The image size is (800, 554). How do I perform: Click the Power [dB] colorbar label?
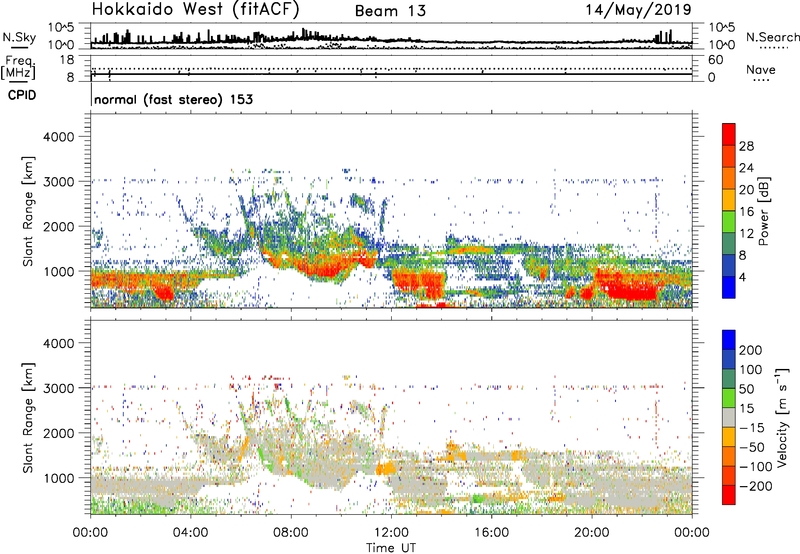pyautogui.click(x=778, y=211)
